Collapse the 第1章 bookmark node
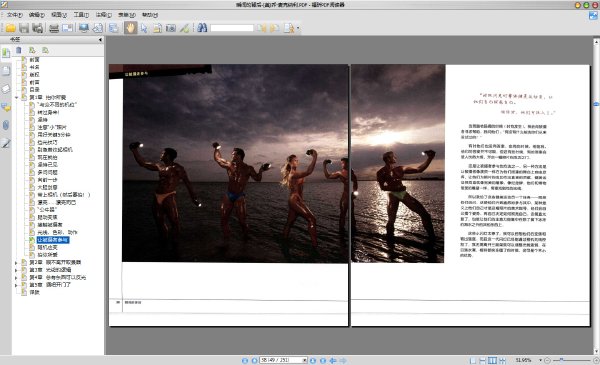 [16, 98]
